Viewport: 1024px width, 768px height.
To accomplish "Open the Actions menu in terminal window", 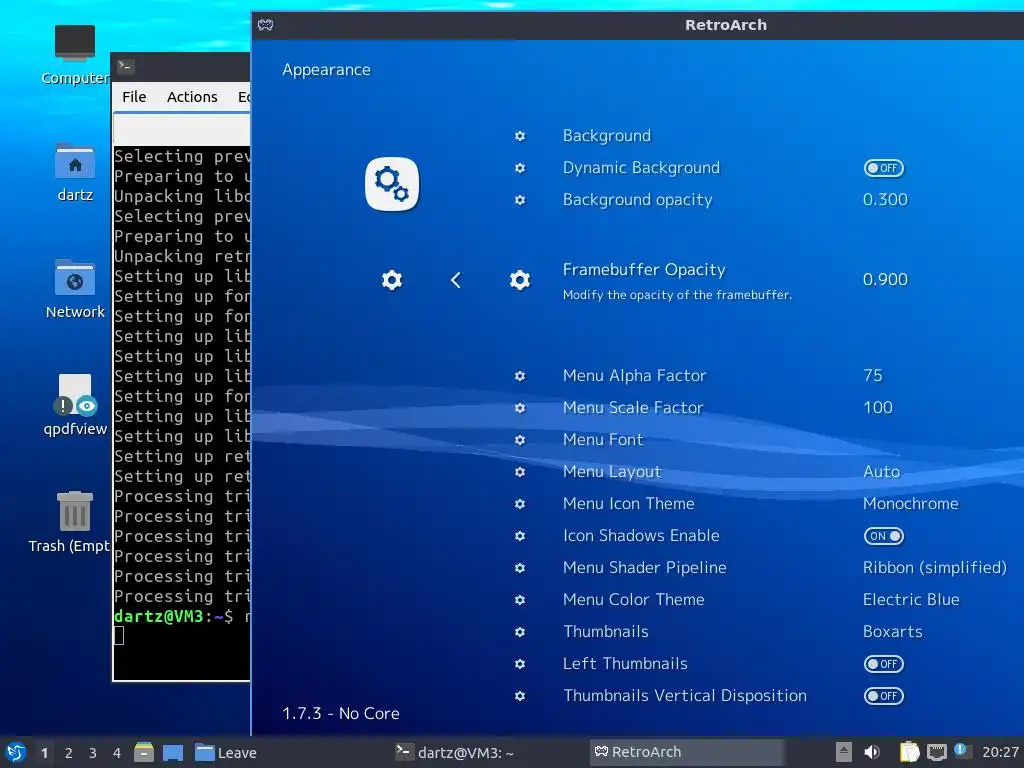I will tap(192, 97).
